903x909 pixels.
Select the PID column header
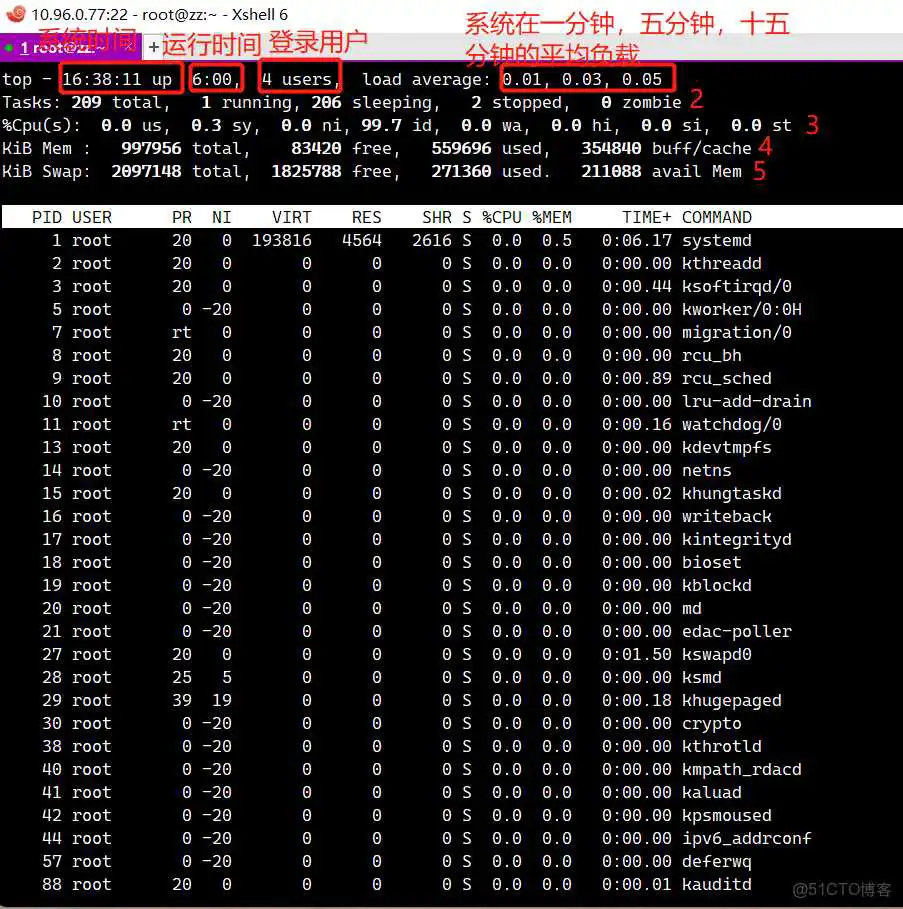click(46, 216)
